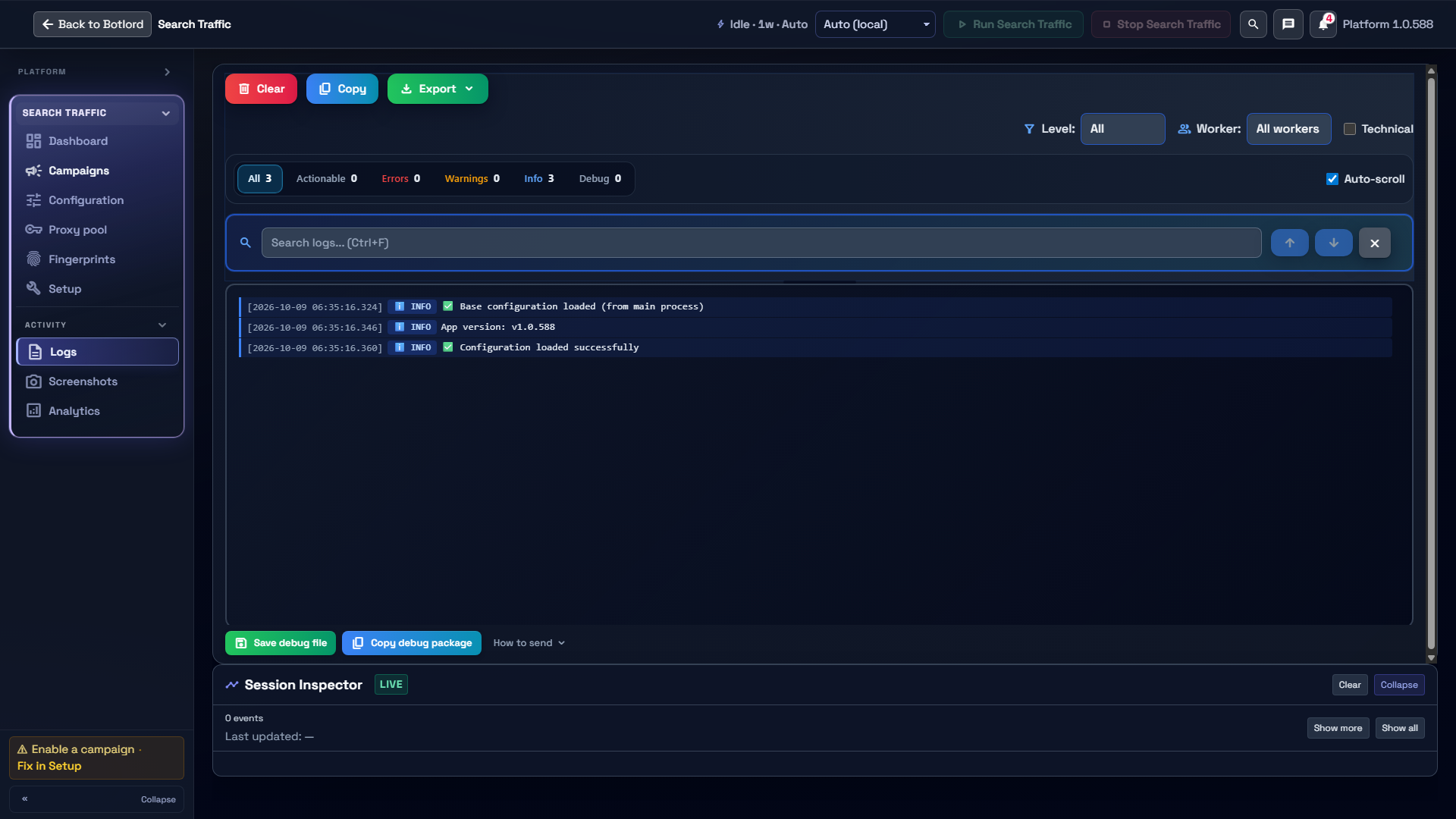1456x819 pixels.
Task: Select Logs in Activity section
Action: pyautogui.click(x=97, y=352)
